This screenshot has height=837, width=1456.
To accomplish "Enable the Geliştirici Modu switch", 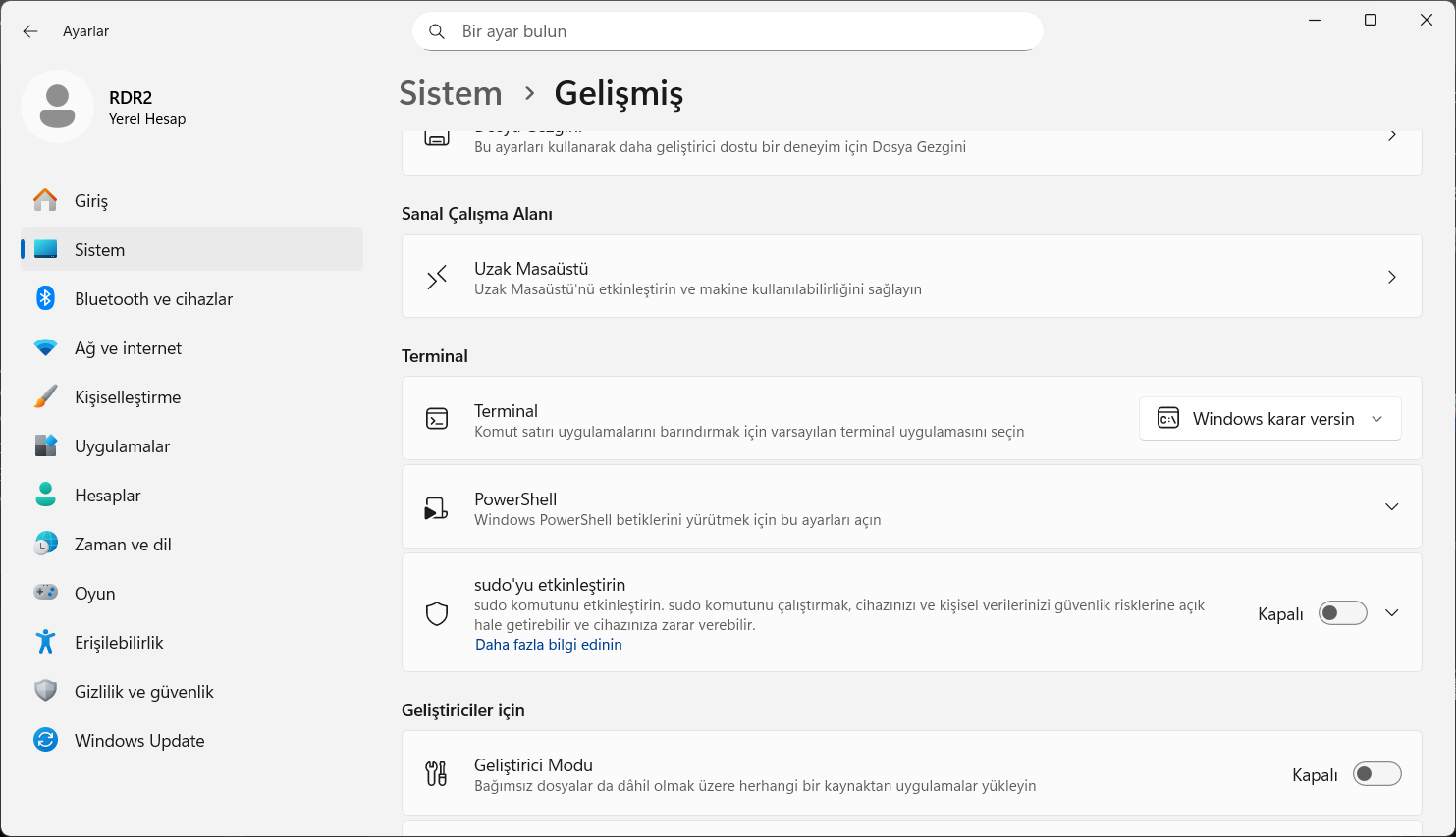I will pyautogui.click(x=1376, y=774).
